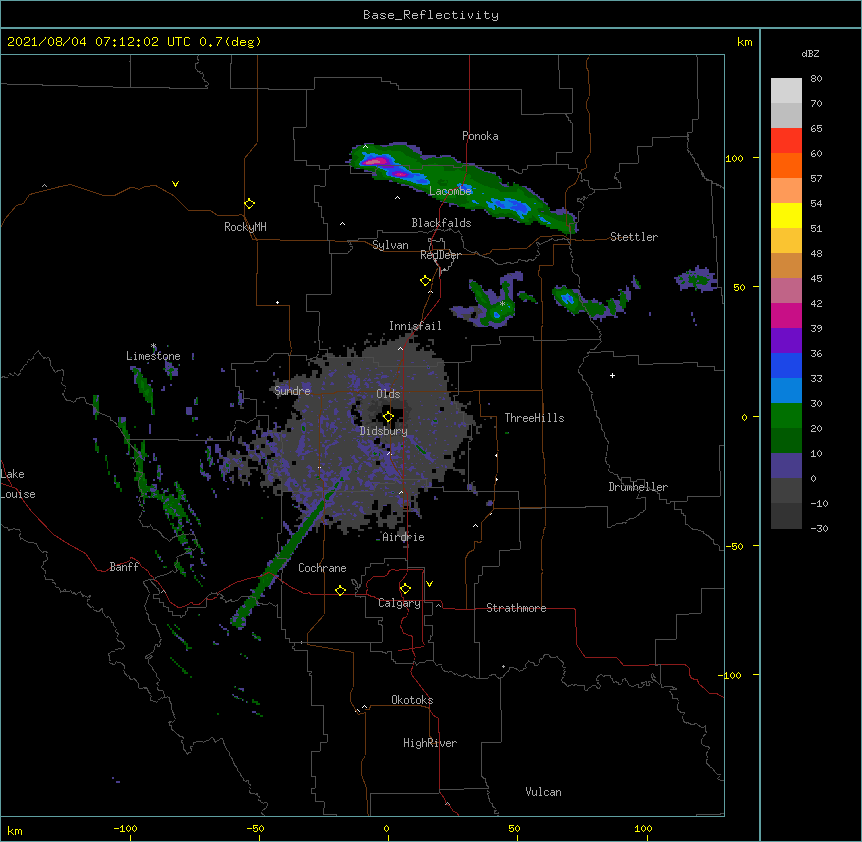Click the Sylvan label
Image resolution: width=862 pixels, height=842 pixels.
click(390, 245)
